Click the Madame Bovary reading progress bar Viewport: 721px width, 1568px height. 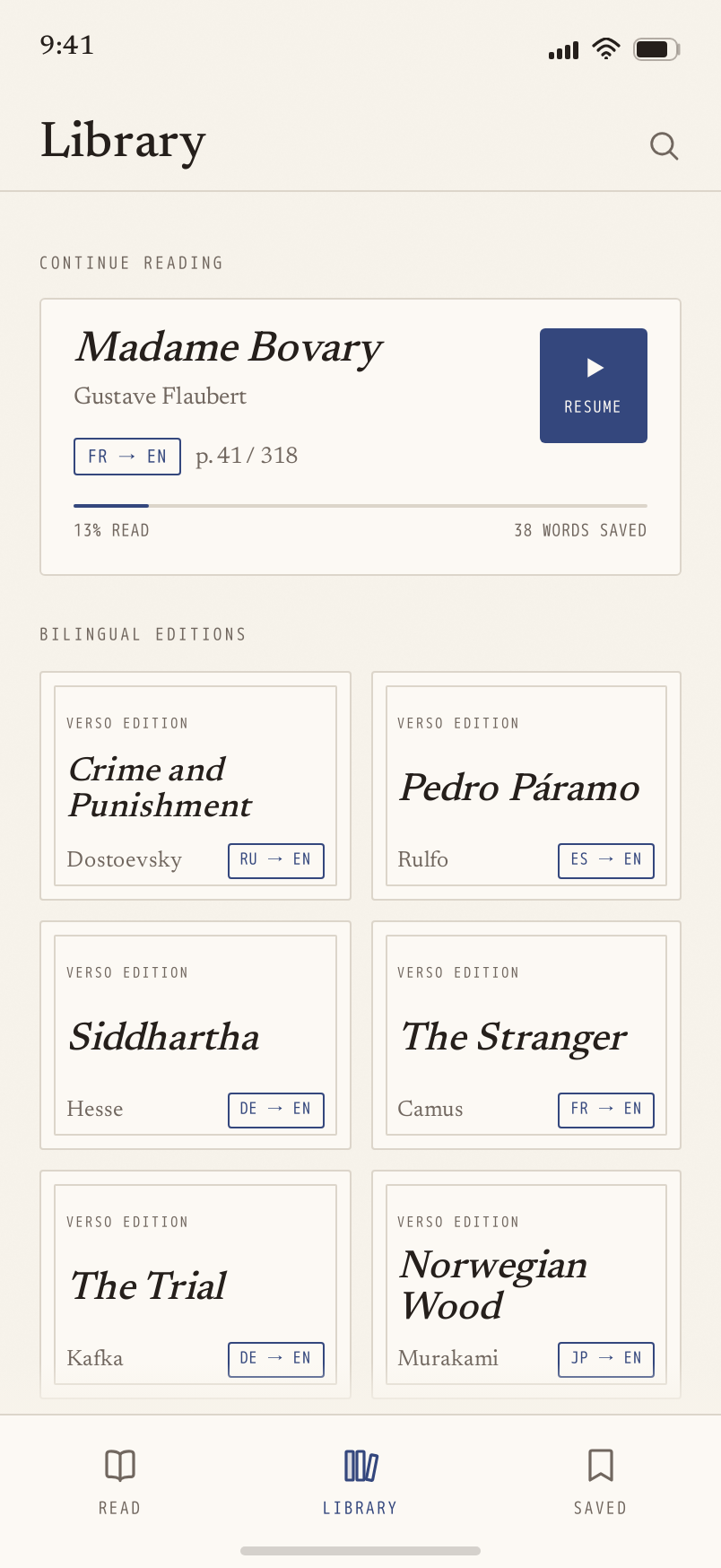pos(360,506)
